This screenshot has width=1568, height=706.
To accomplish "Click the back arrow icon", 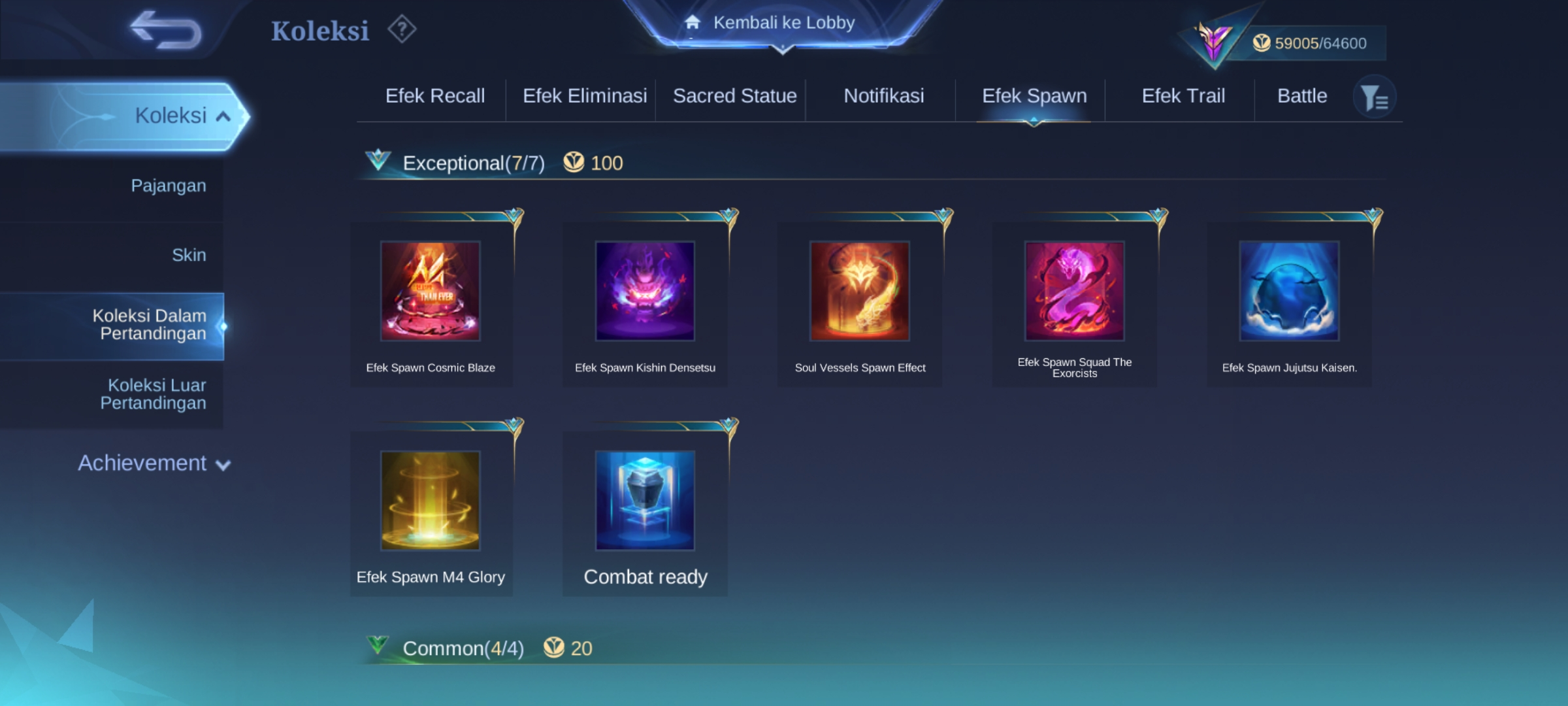I will point(165,30).
